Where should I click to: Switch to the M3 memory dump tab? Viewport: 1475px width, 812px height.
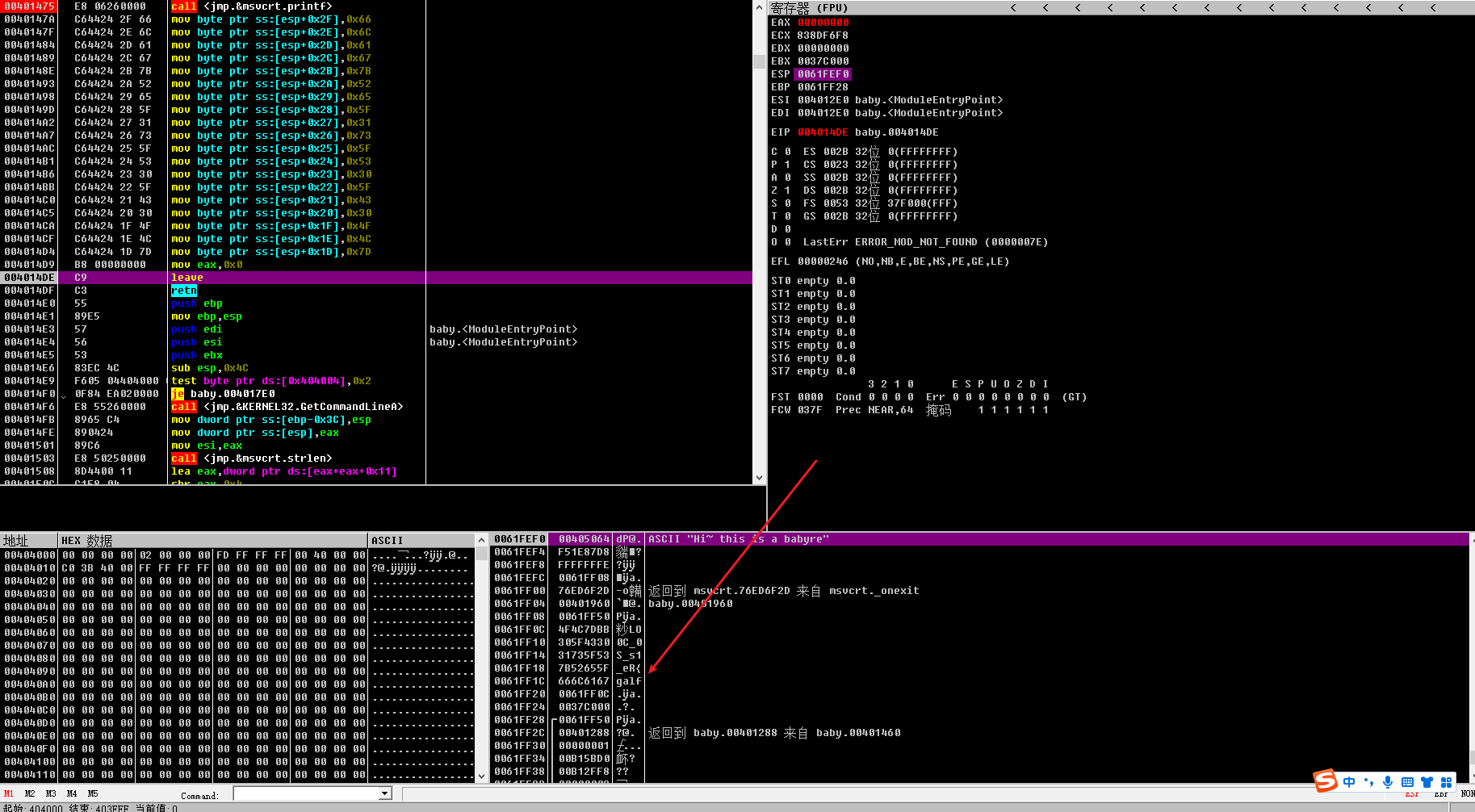click(51, 793)
